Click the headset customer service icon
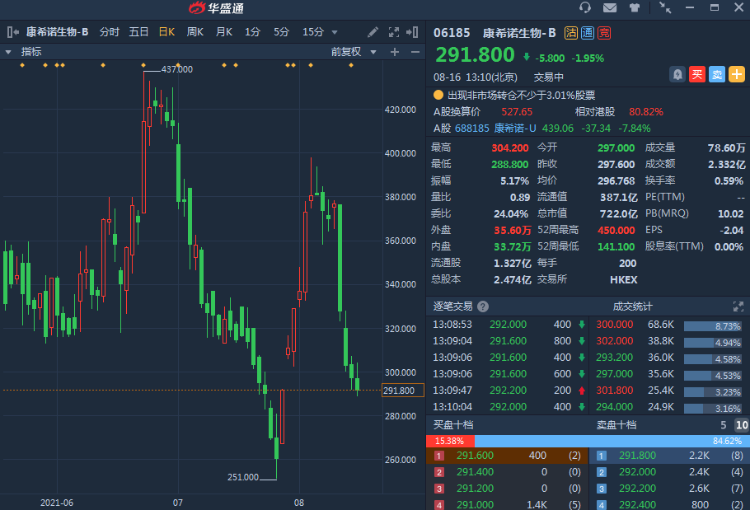Viewport: 750px width, 510px height. point(585,8)
